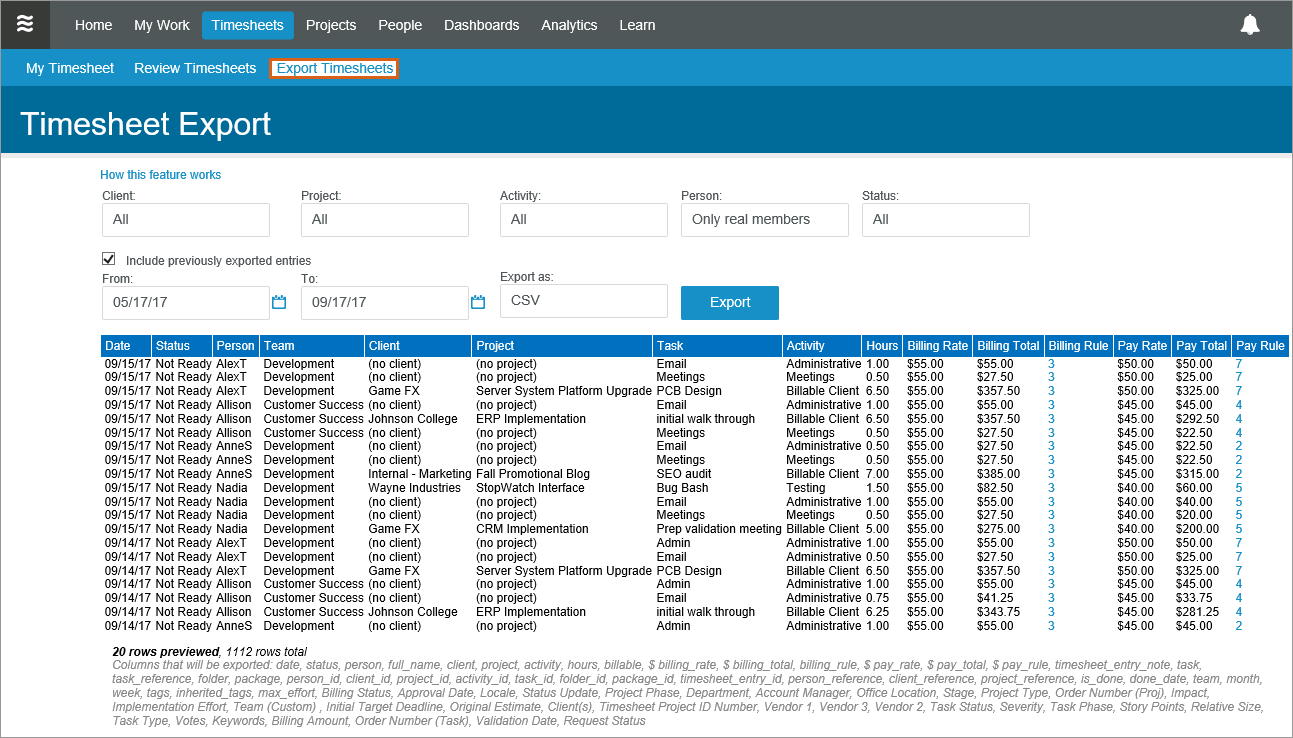This screenshot has width=1293, height=738.
Task: Disable include previously exported entries
Action: pos(108,258)
